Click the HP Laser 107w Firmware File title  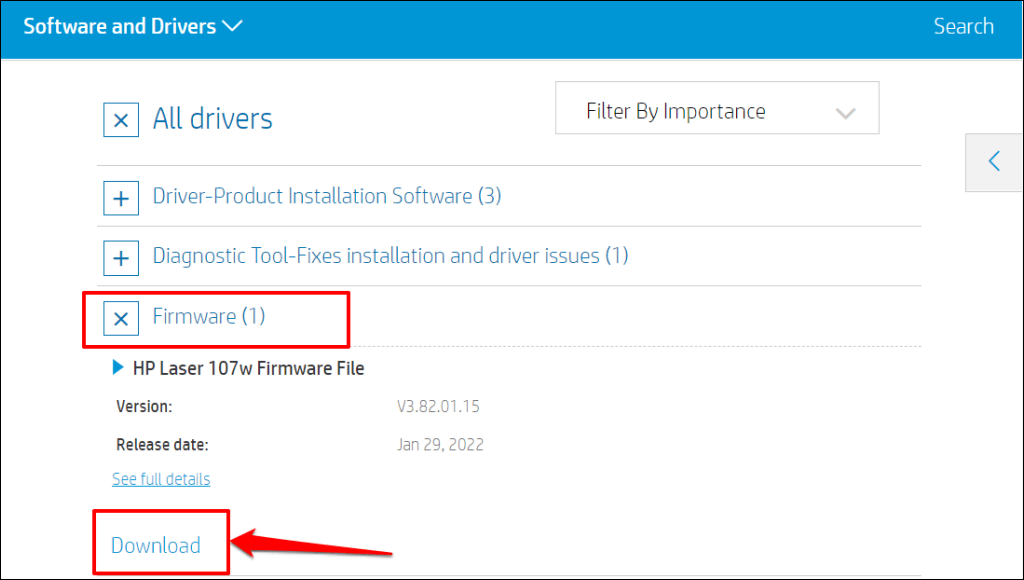tap(248, 368)
